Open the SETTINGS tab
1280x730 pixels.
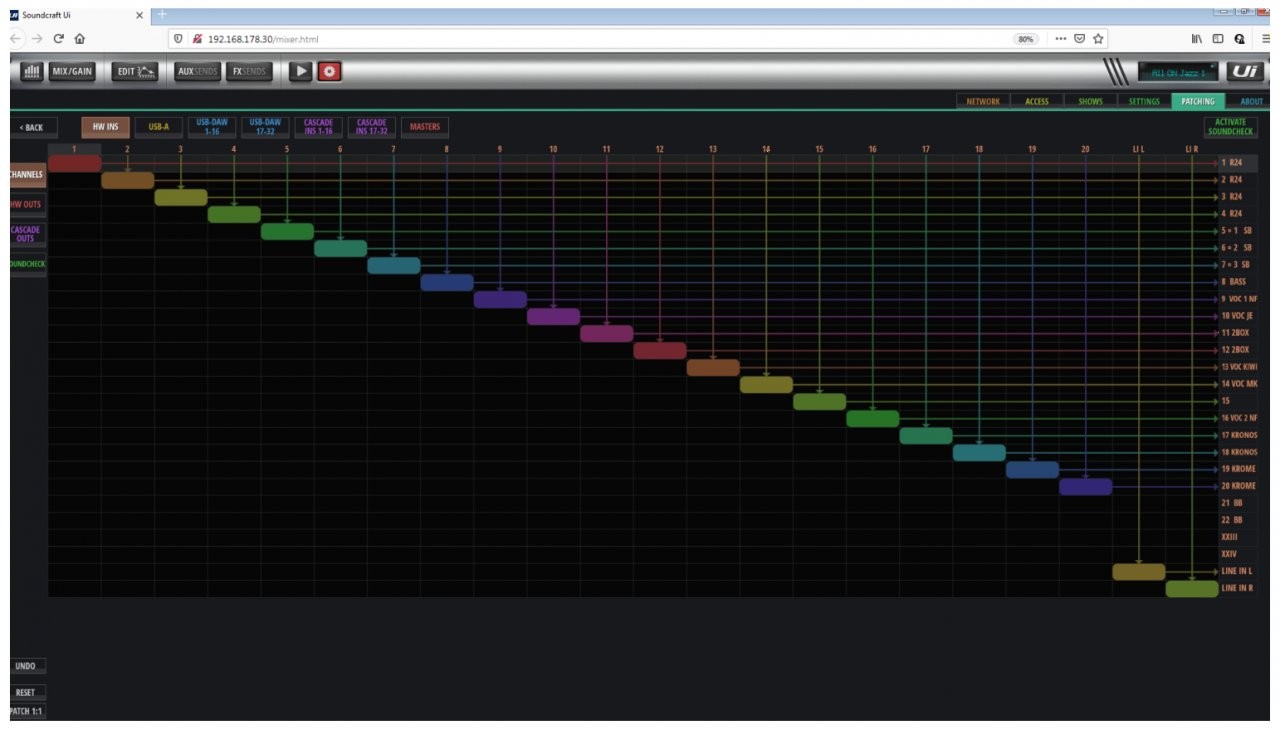click(x=1143, y=101)
